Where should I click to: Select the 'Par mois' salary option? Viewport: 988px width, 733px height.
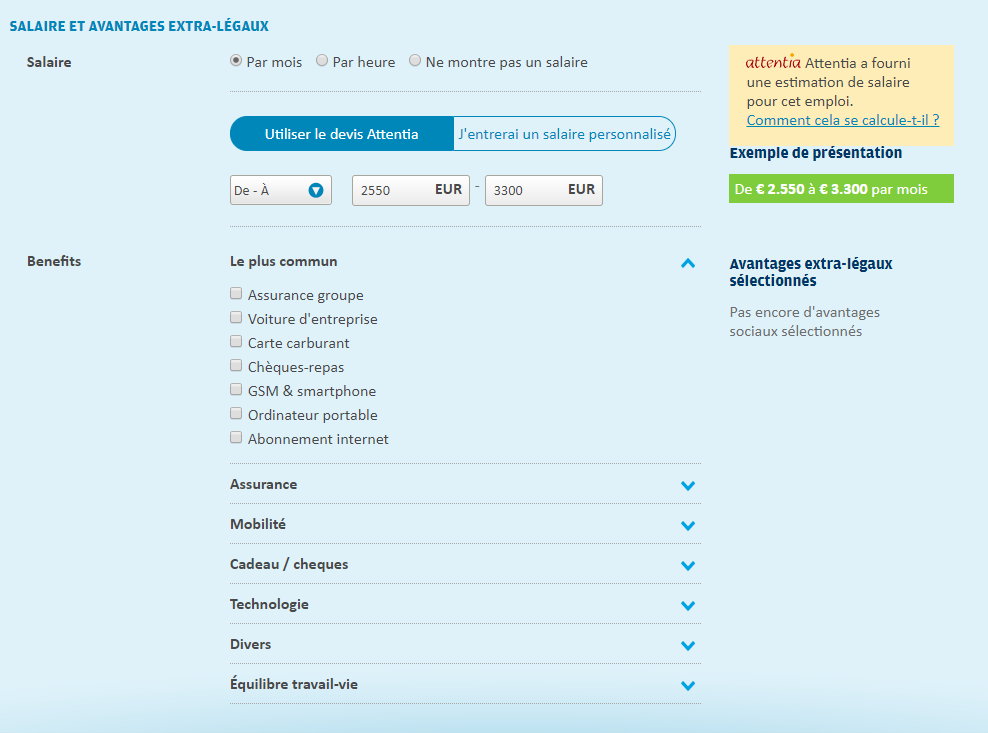pyautogui.click(x=236, y=61)
